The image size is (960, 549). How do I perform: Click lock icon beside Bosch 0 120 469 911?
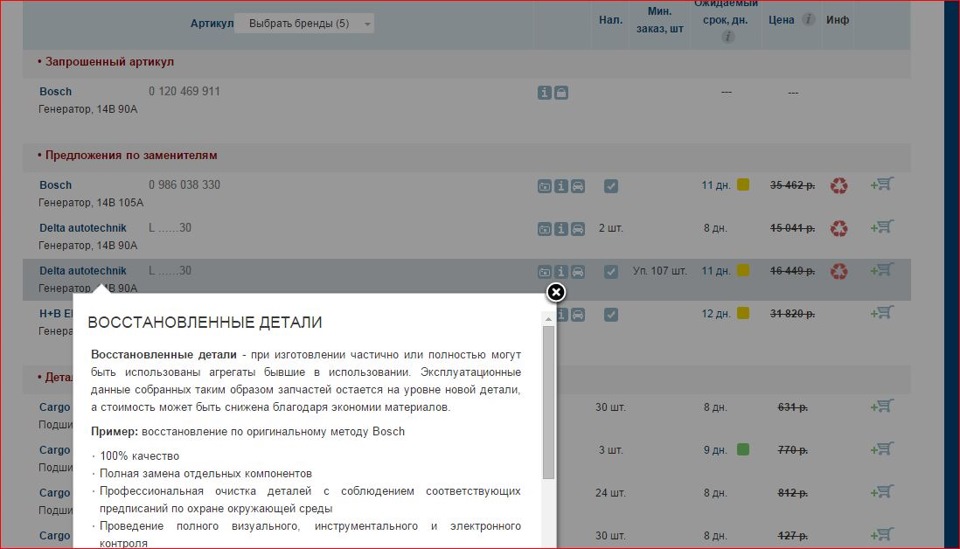[x=561, y=92]
